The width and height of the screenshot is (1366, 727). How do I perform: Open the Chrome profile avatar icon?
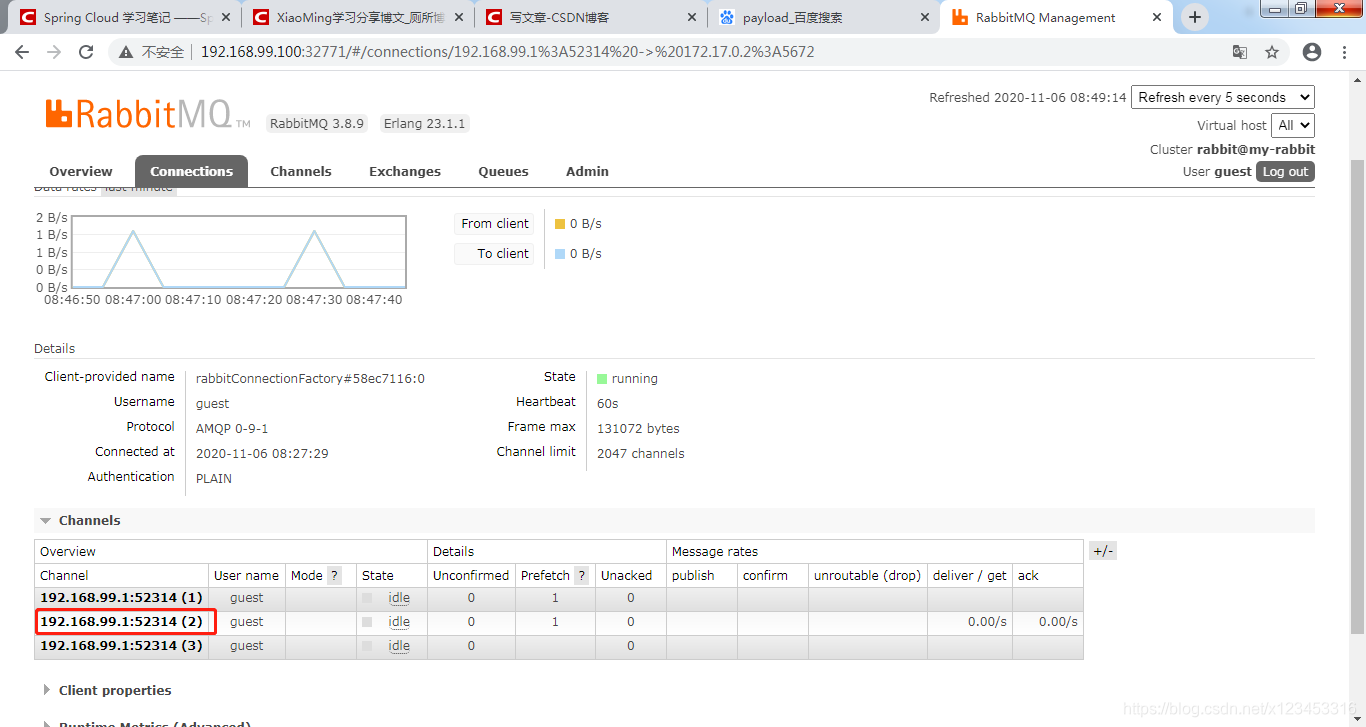coord(1312,52)
